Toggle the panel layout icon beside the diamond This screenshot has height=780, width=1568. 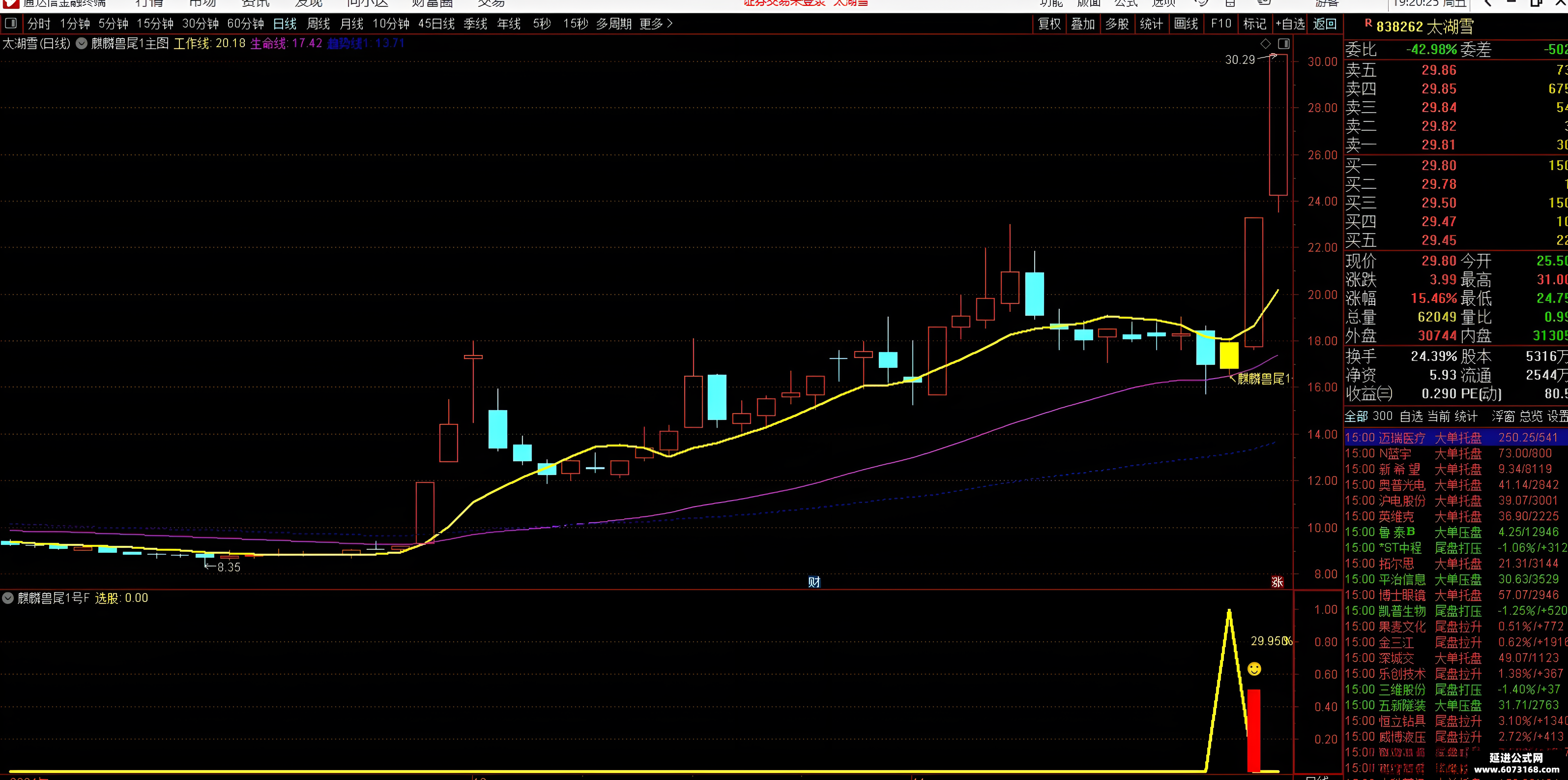[x=1284, y=44]
